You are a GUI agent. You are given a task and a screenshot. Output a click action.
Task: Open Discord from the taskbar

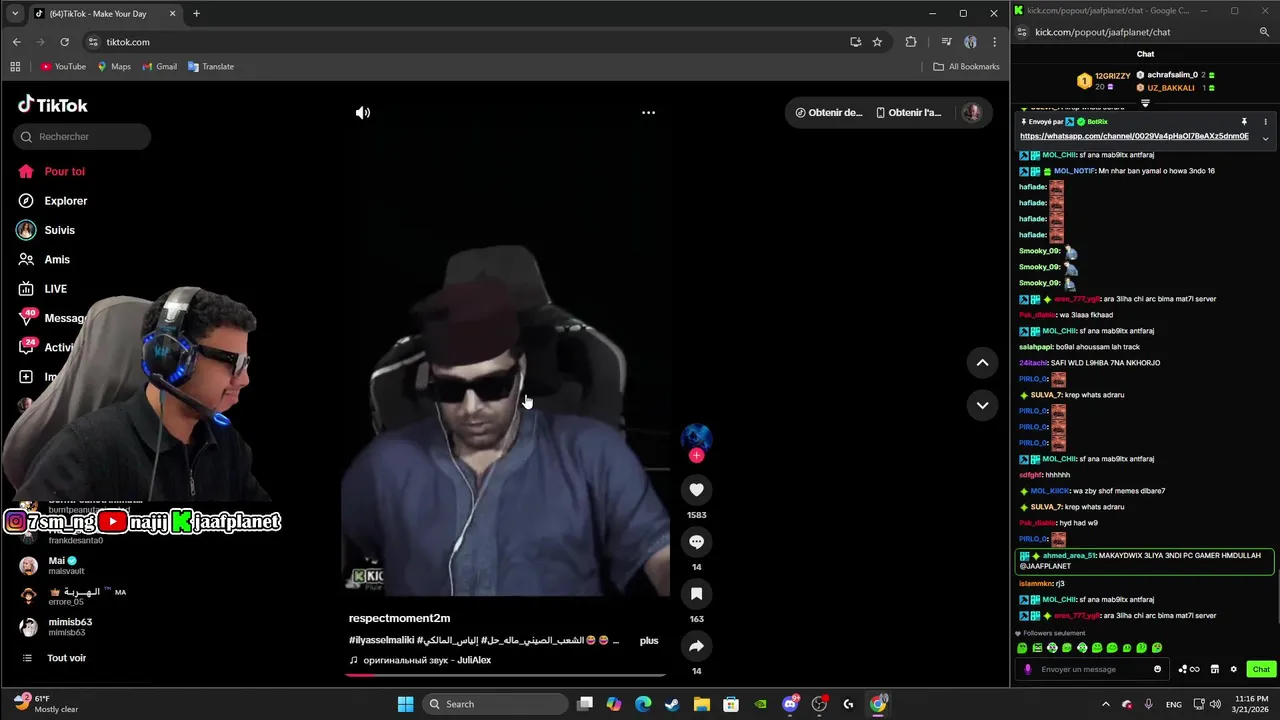click(790, 704)
